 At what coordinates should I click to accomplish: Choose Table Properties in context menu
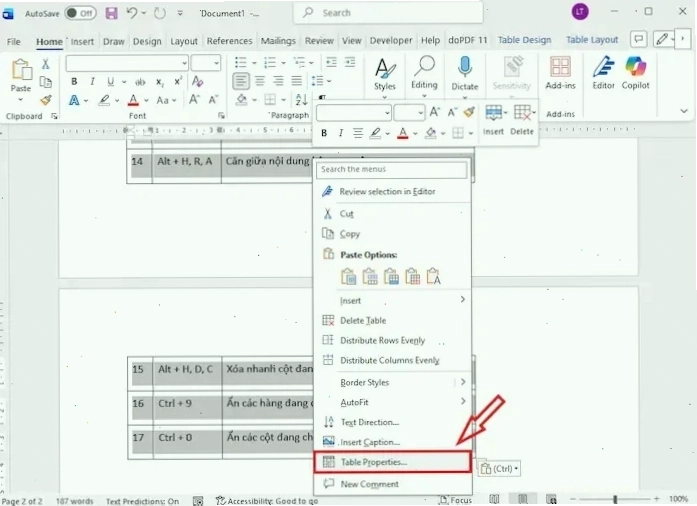(392, 462)
